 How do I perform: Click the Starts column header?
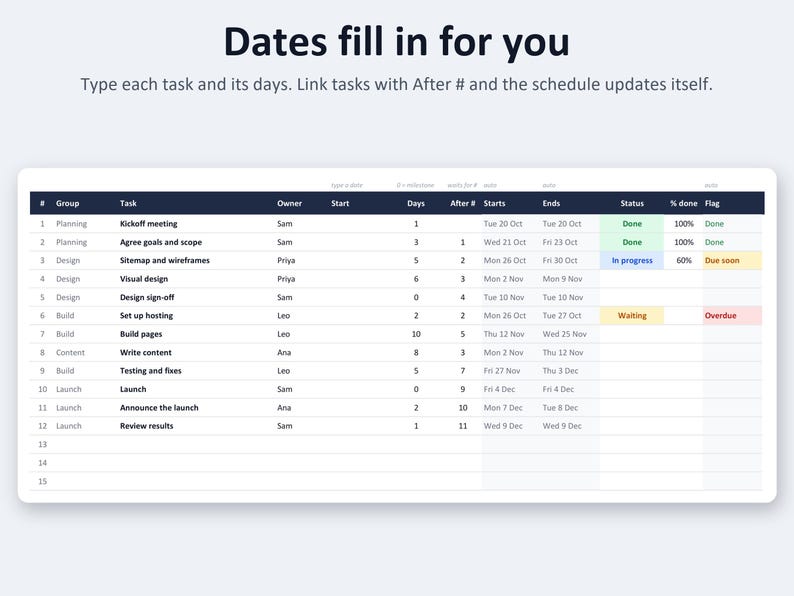tap(494, 203)
